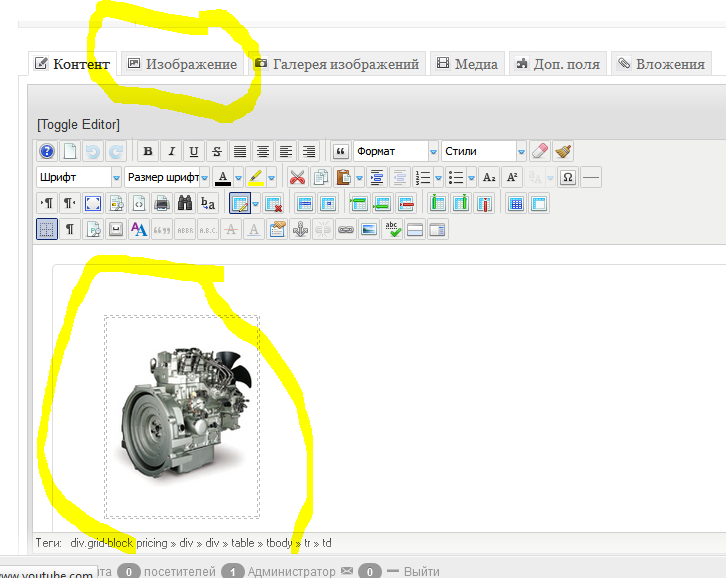Insert special character with omega icon
726x578 pixels.
tap(568, 177)
